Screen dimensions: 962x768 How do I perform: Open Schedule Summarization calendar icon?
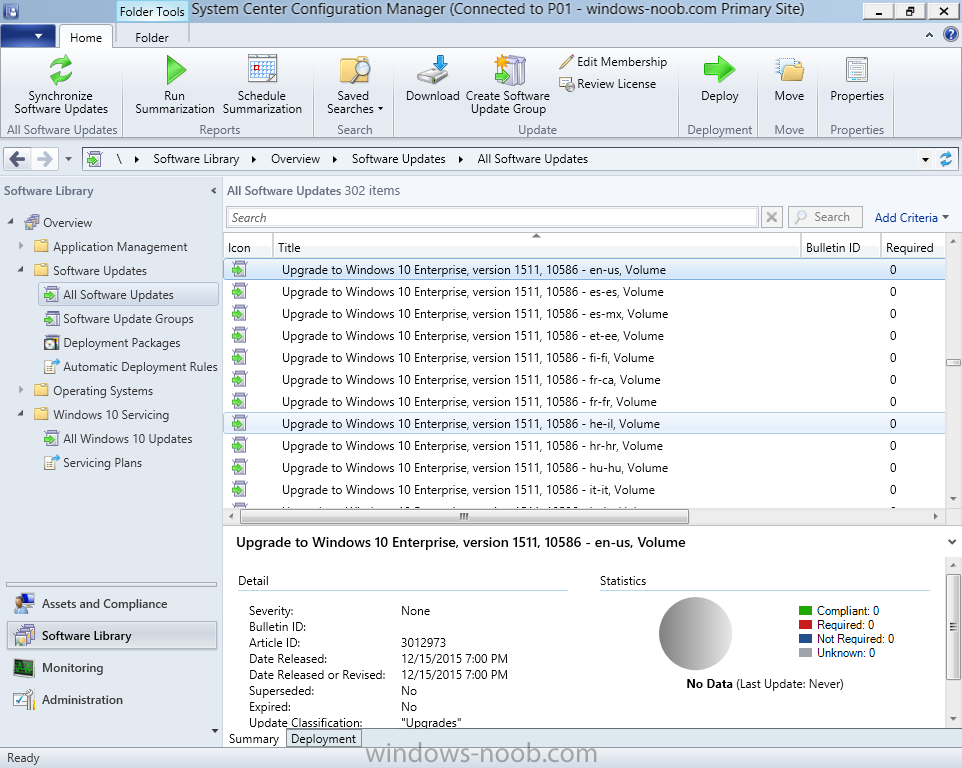[x=263, y=69]
